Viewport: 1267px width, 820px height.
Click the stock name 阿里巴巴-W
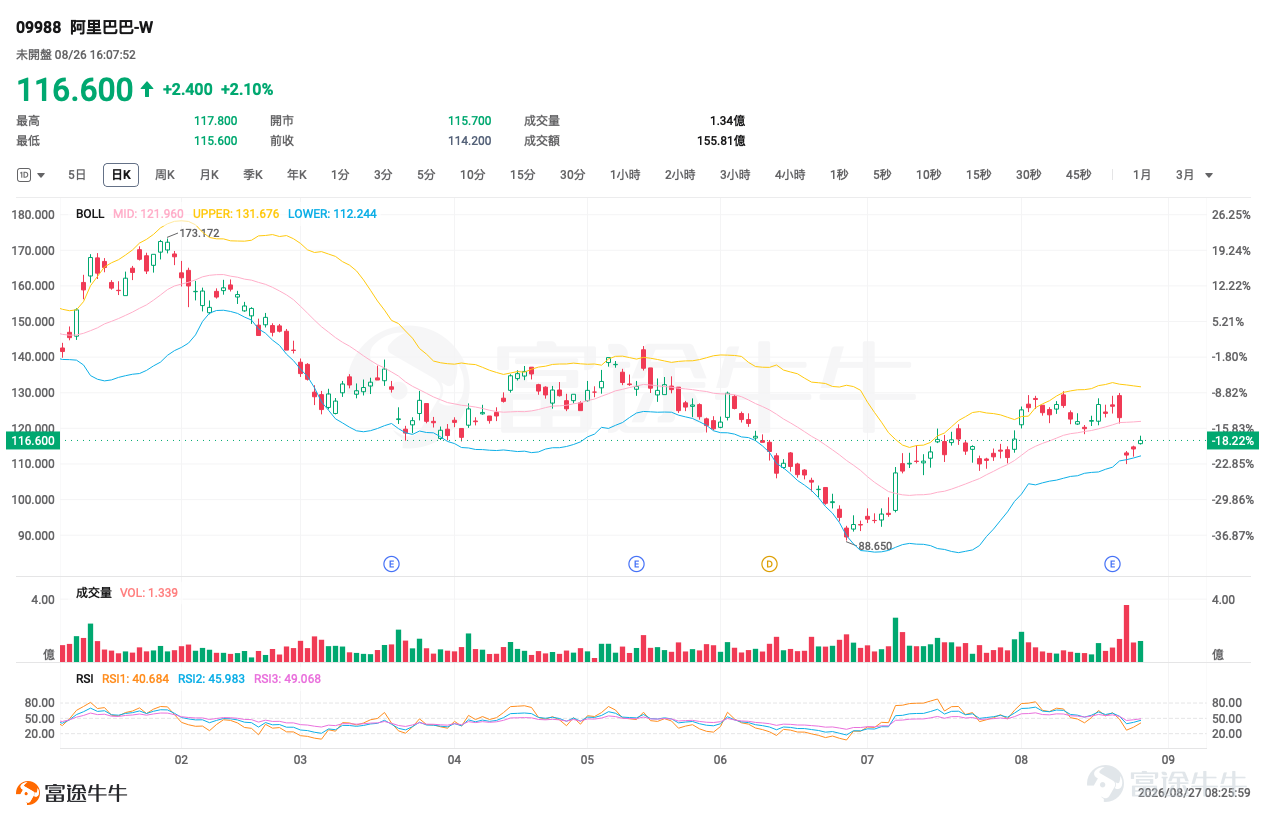point(112,27)
